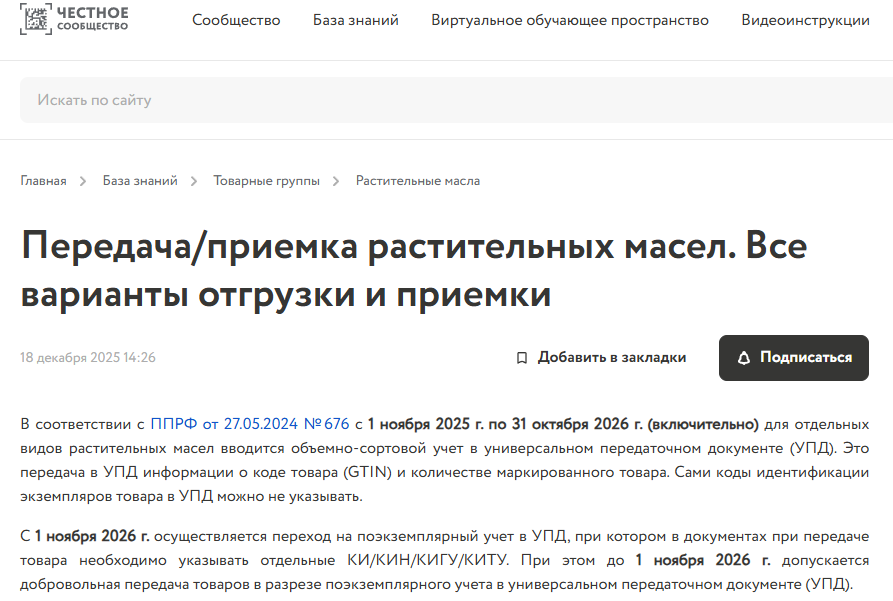Select the Растительные масла breadcrumb
Screen dimensions: 893x601
click(418, 181)
